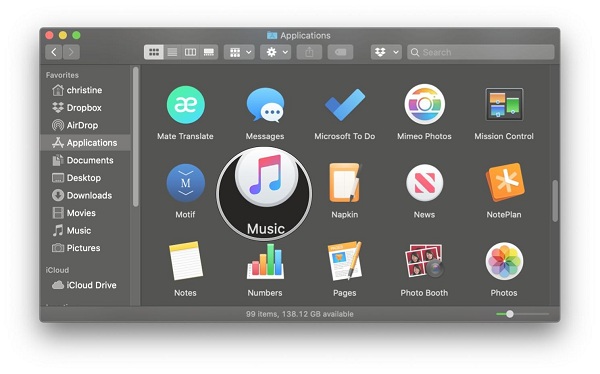Select the Mission Control app icon
The height and width of the screenshot is (374, 600).
point(504,105)
